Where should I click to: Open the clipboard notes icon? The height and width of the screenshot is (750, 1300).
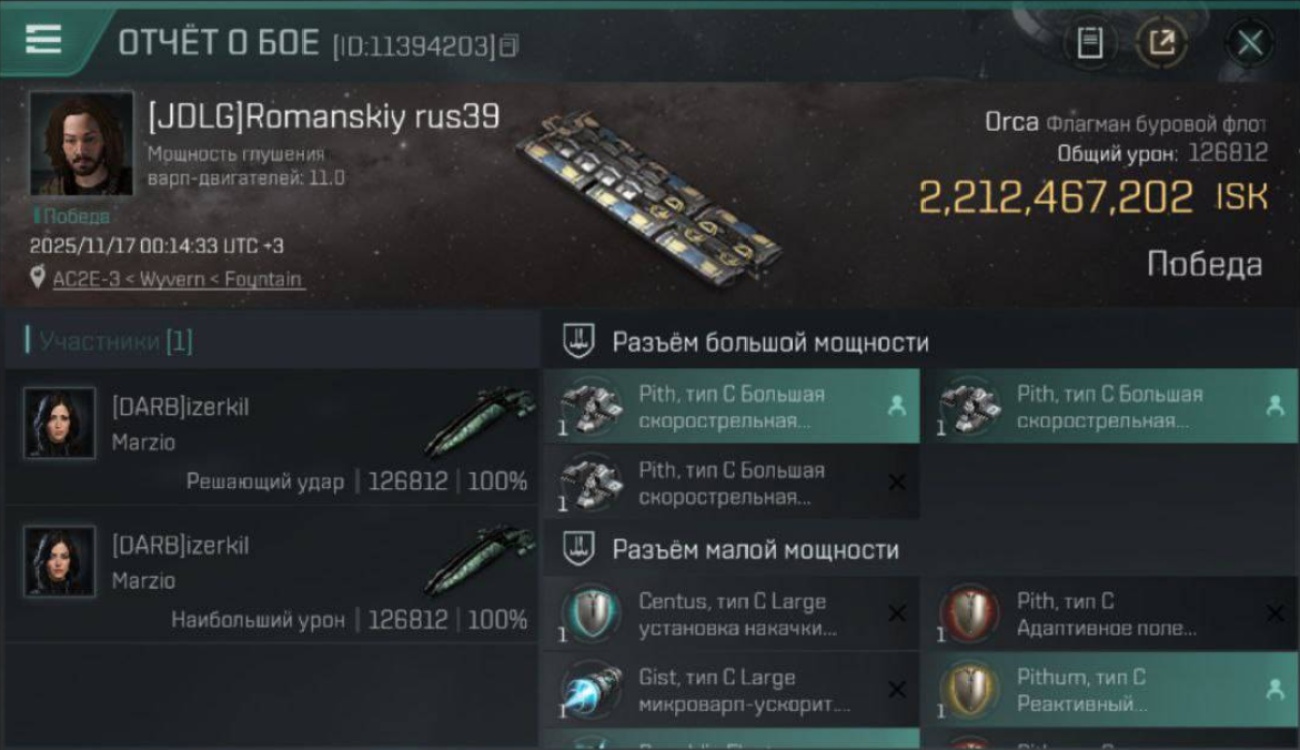1089,43
